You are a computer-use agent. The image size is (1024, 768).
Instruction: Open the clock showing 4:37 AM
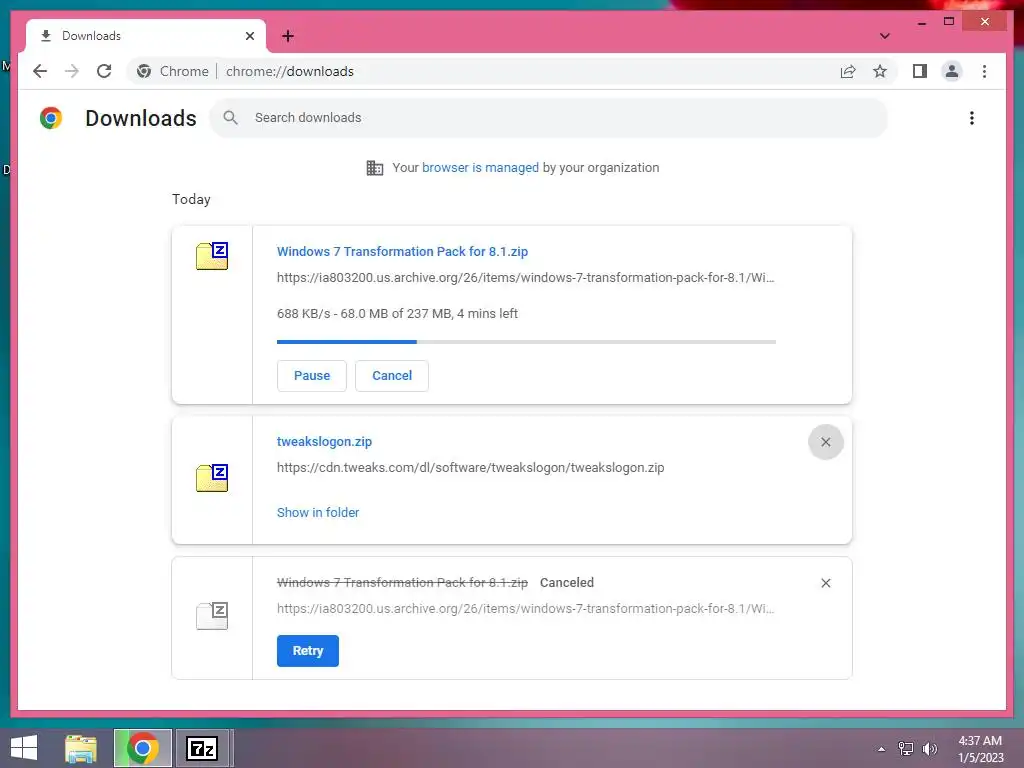tap(980, 748)
